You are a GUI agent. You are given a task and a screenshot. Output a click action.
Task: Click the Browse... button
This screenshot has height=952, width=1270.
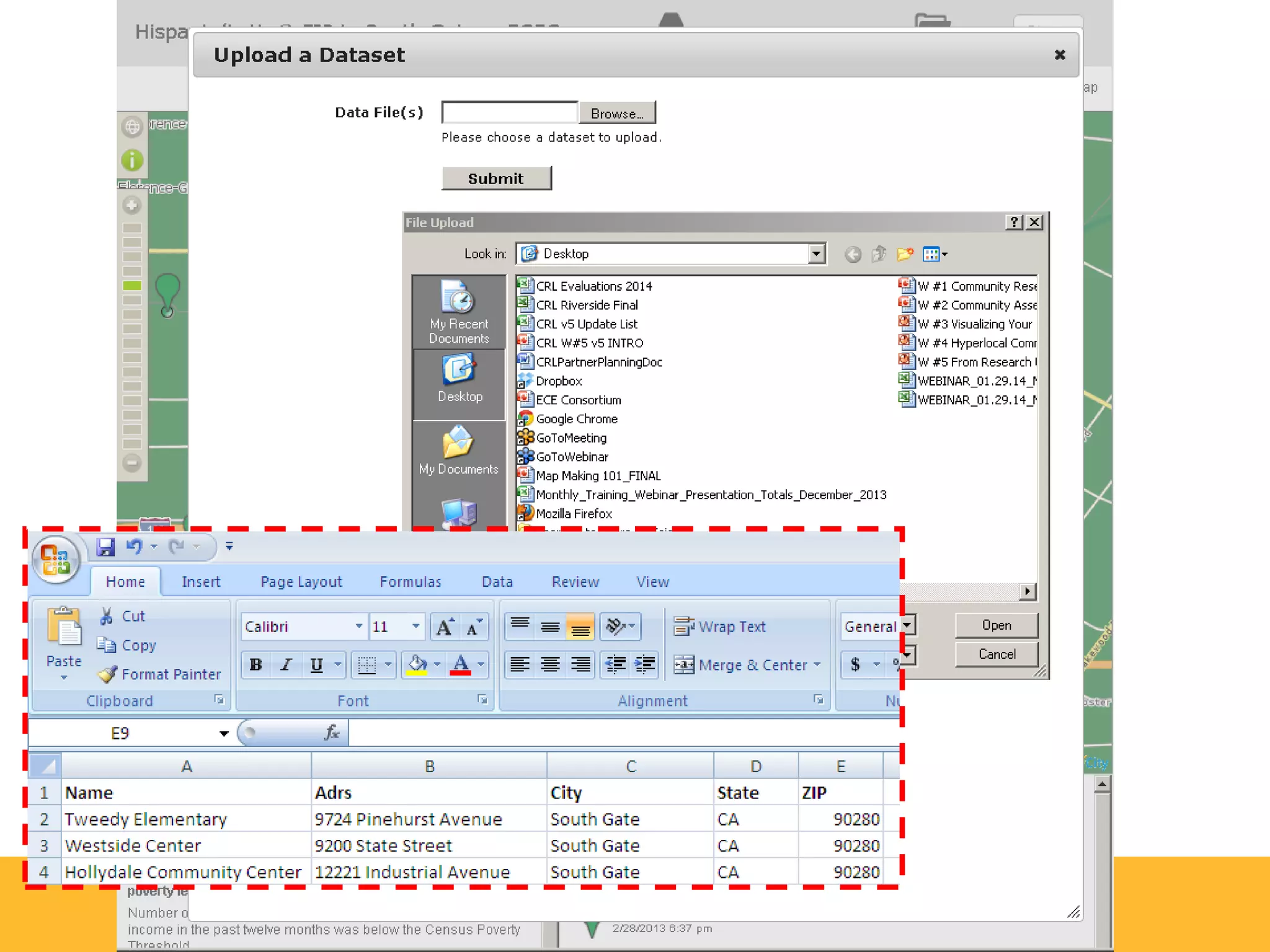coord(616,113)
